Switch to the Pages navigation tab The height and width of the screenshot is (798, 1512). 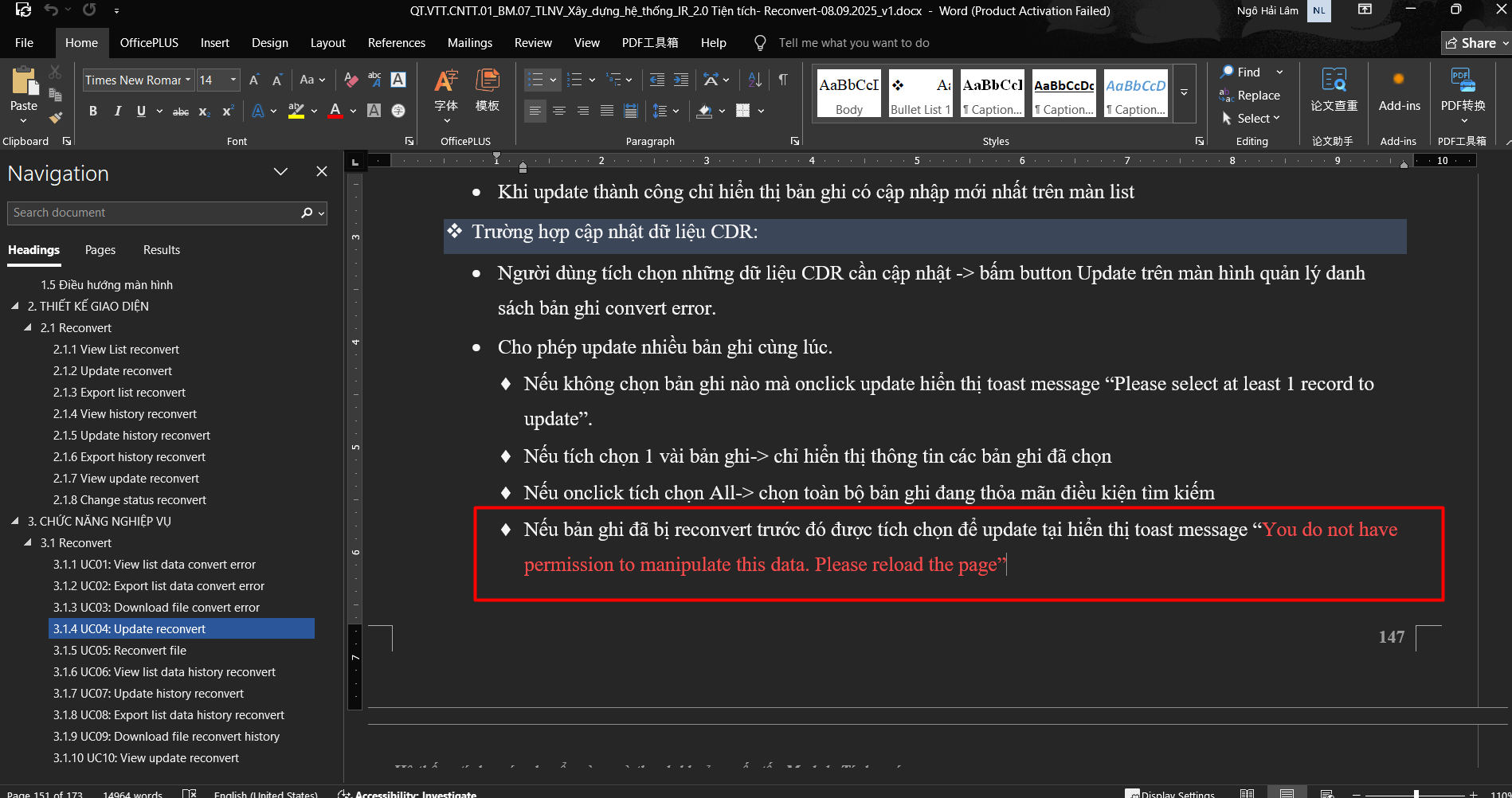[x=100, y=250]
